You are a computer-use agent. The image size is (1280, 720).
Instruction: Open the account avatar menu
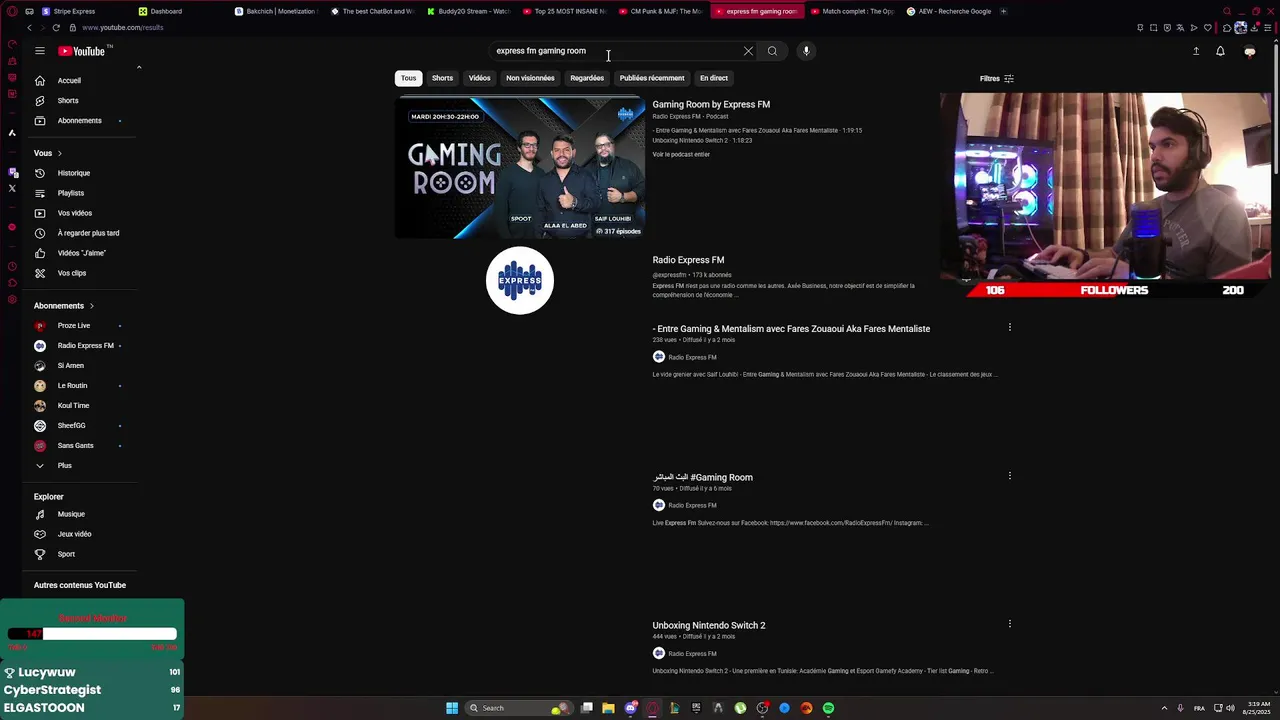click(x=1249, y=51)
